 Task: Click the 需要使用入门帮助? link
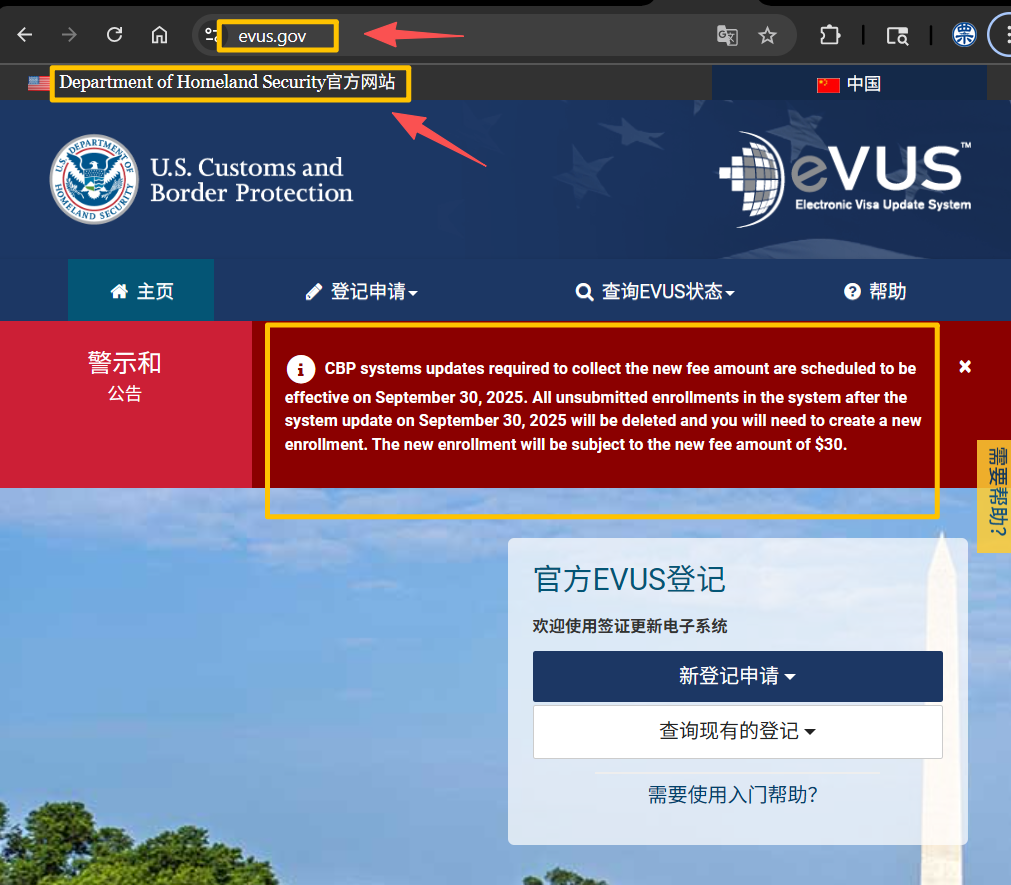pyautogui.click(x=733, y=795)
